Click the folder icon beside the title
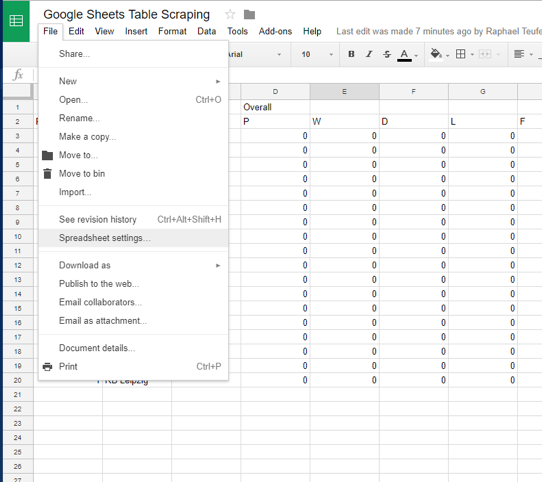This screenshot has height=482, width=542. tap(249, 15)
